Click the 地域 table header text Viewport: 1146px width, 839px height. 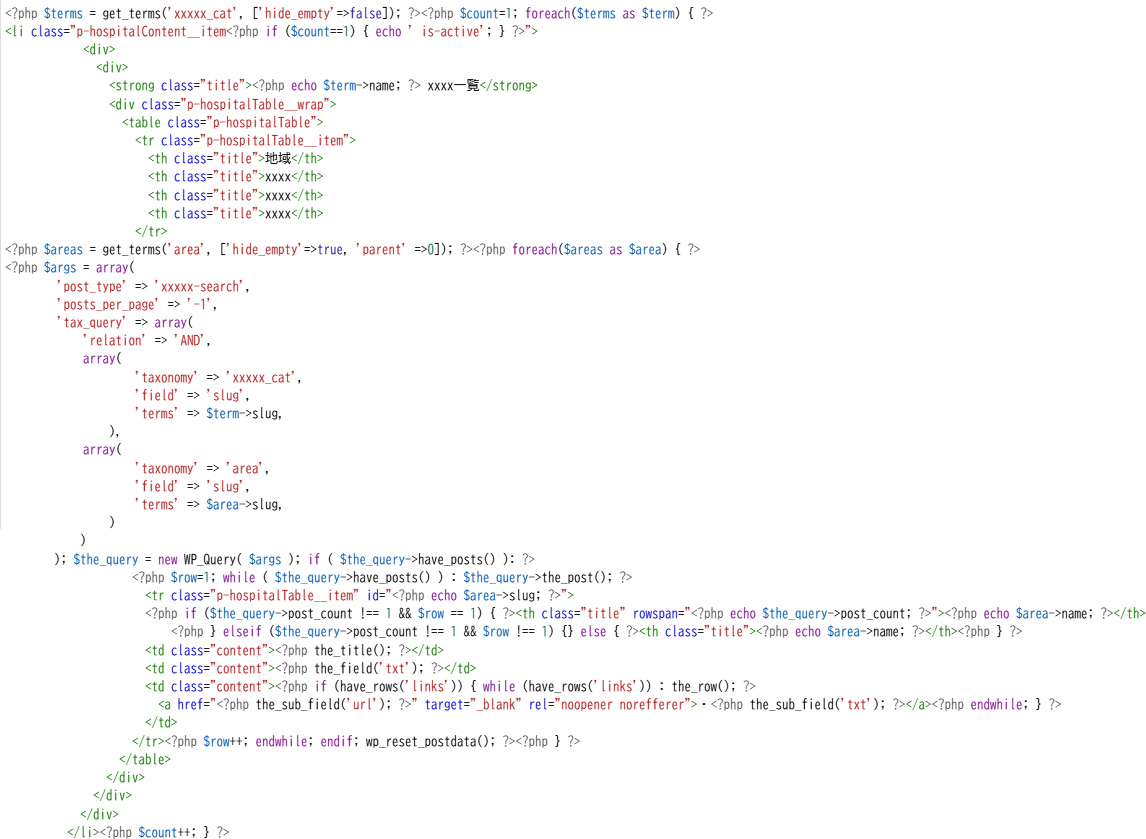pyautogui.click(x=276, y=159)
